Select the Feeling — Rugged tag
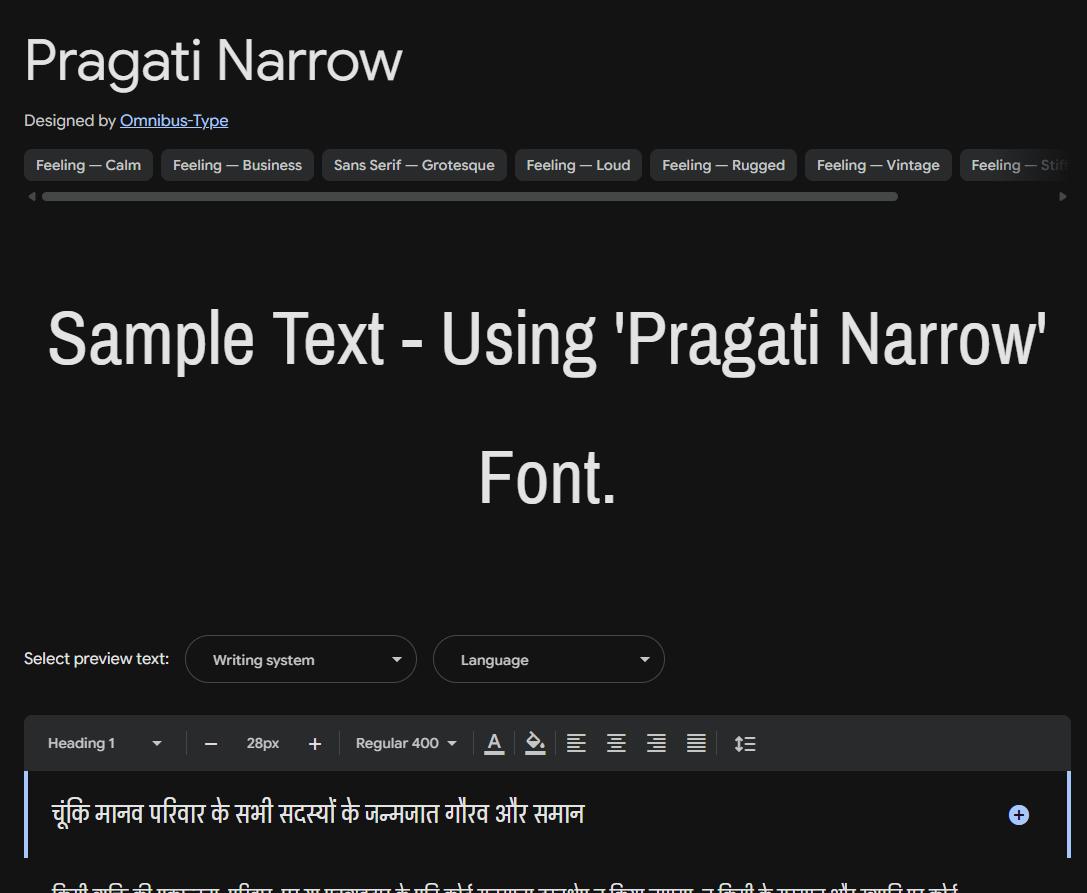Viewport: 1087px width, 893px height. click(x=723, y=165)
